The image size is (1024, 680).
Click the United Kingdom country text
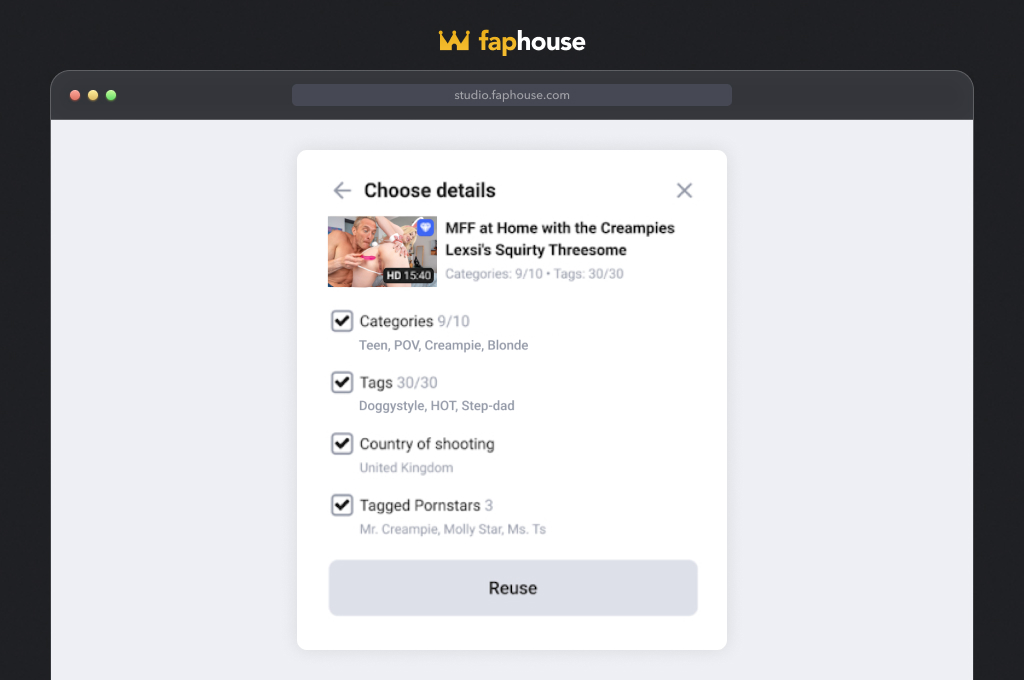click(x=406, y=468)
